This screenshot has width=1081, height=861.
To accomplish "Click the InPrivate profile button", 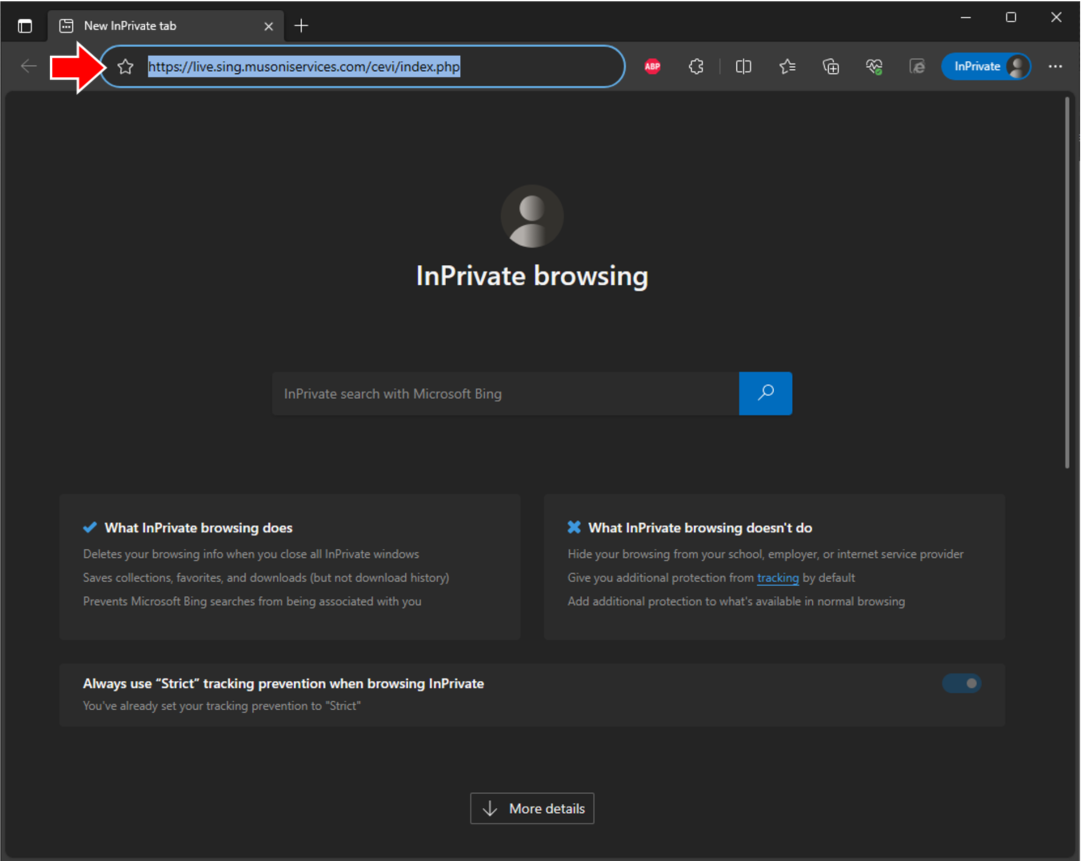I will click(986, 66).
